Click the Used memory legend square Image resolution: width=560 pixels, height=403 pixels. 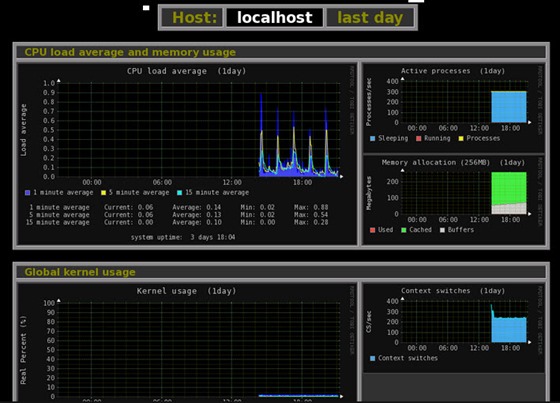point(372,230)
